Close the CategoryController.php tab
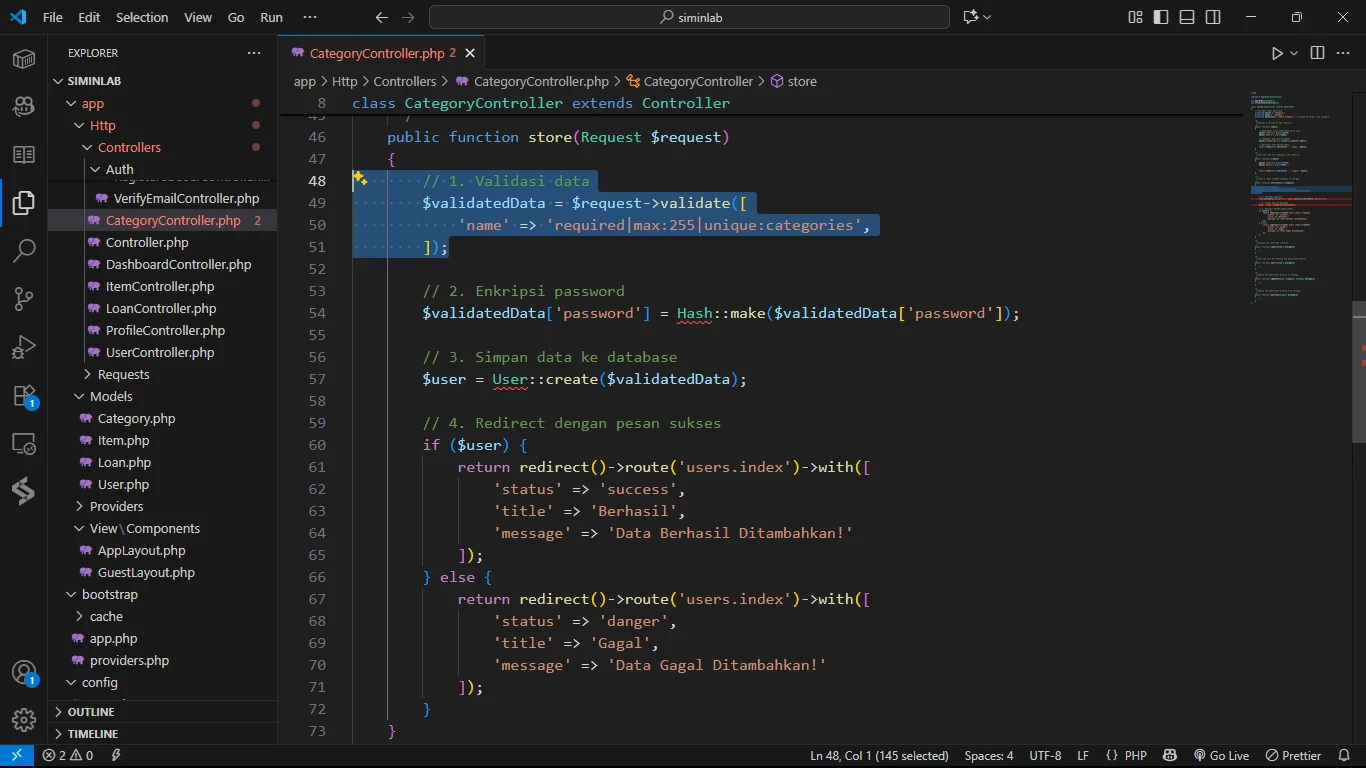The height and width of the screenshot is (768, 1366). click(470, 53)
